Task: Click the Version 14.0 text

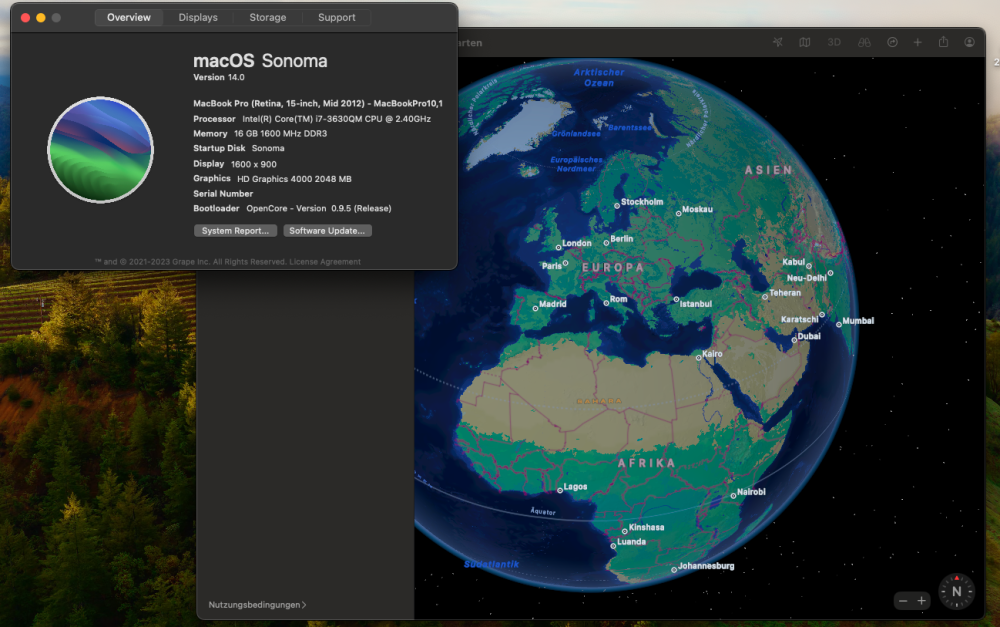Action: (219, 77)
